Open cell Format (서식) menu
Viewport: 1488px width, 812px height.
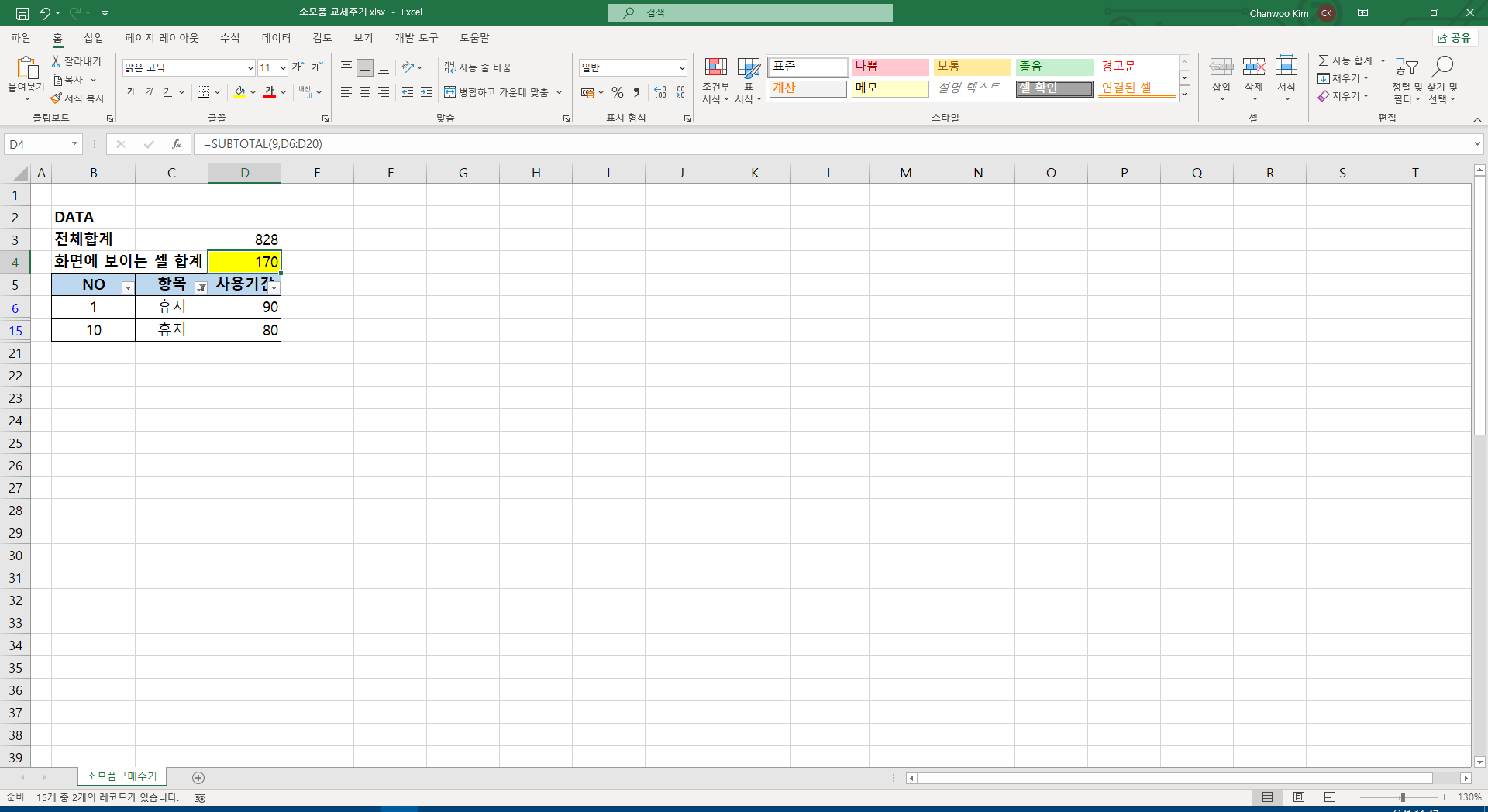point(1286,78)
